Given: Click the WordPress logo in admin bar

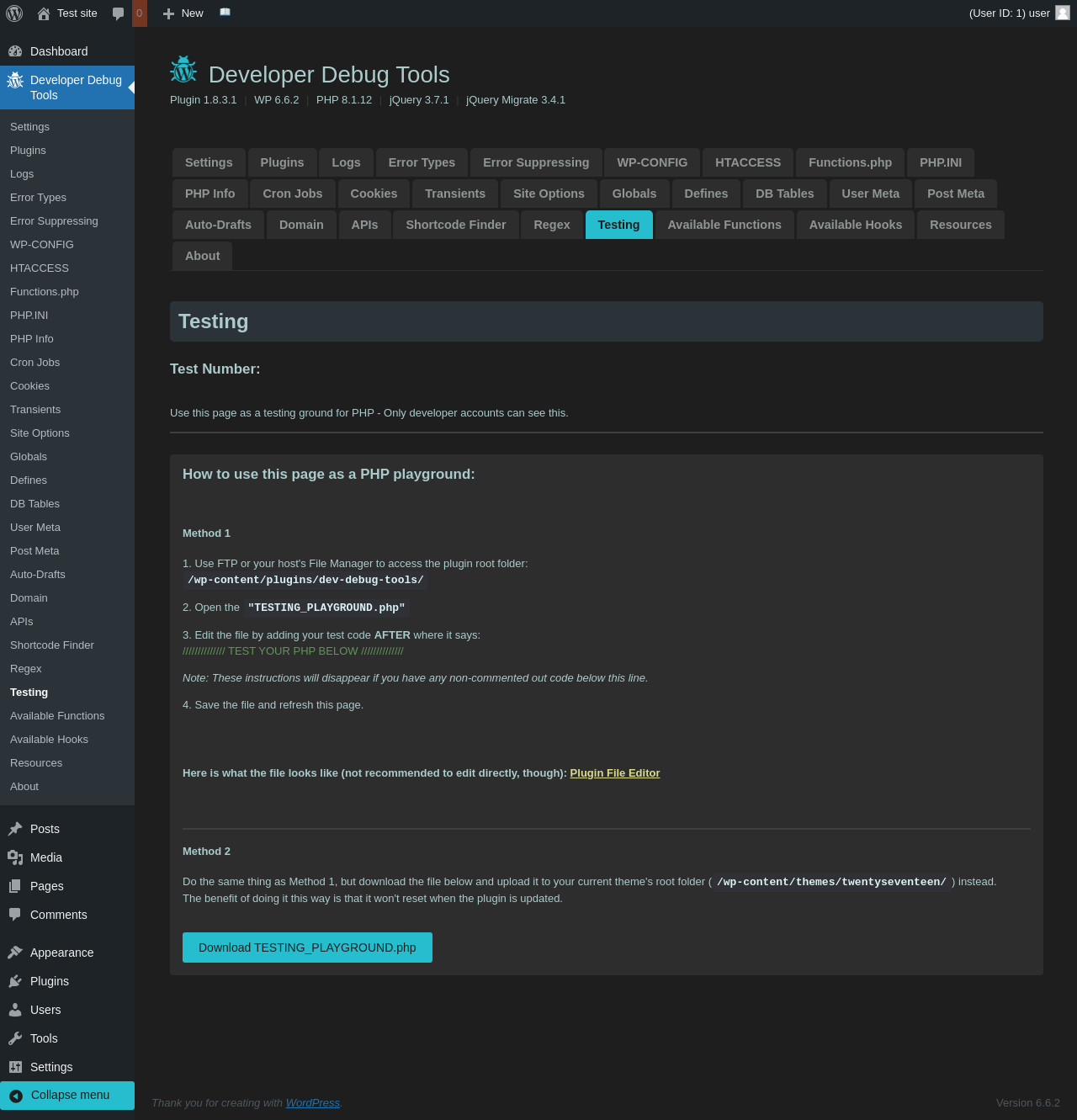Looking at the screenshot, I should click(x=14, y=13).
